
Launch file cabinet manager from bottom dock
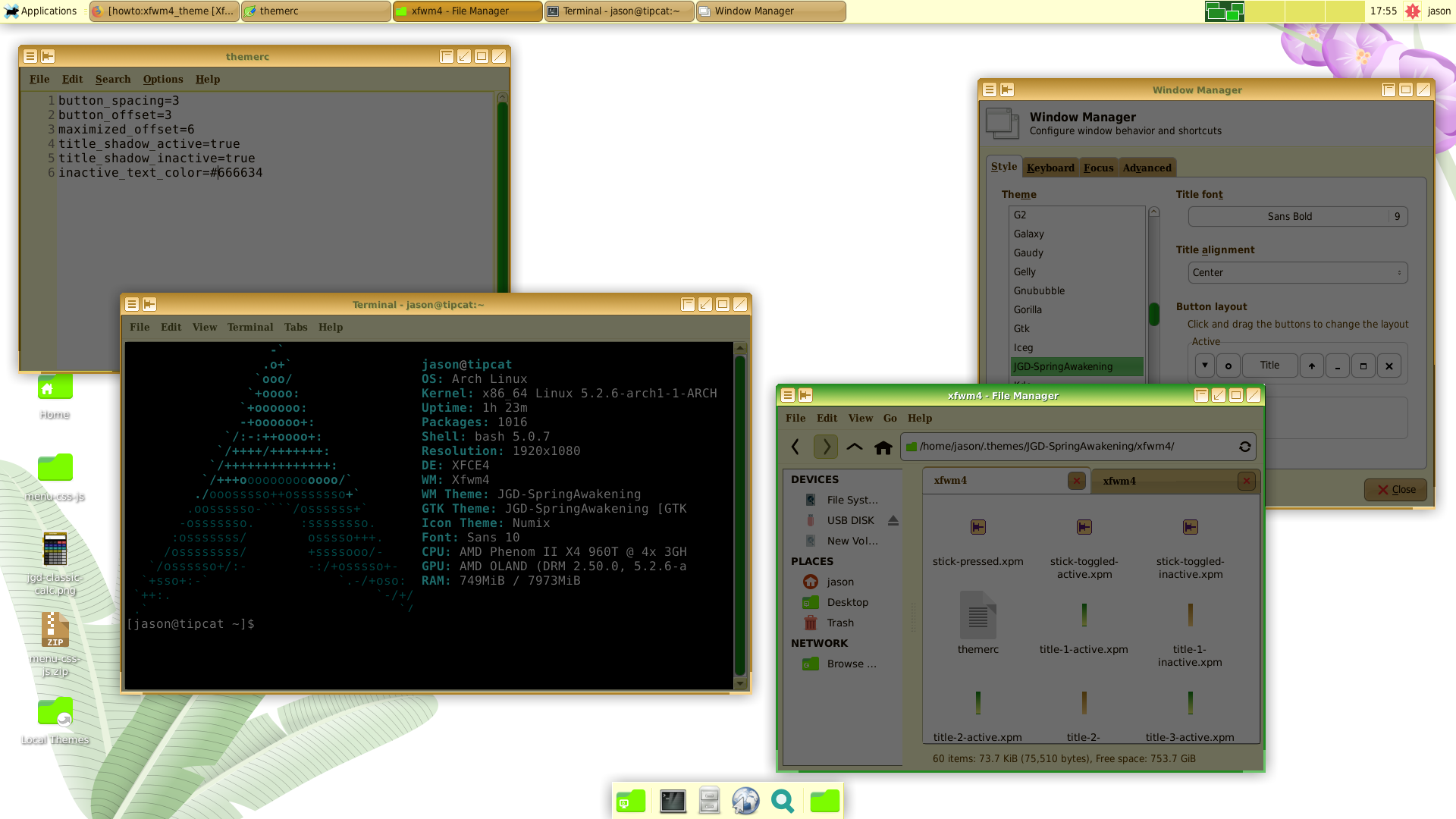click(709, 801)
